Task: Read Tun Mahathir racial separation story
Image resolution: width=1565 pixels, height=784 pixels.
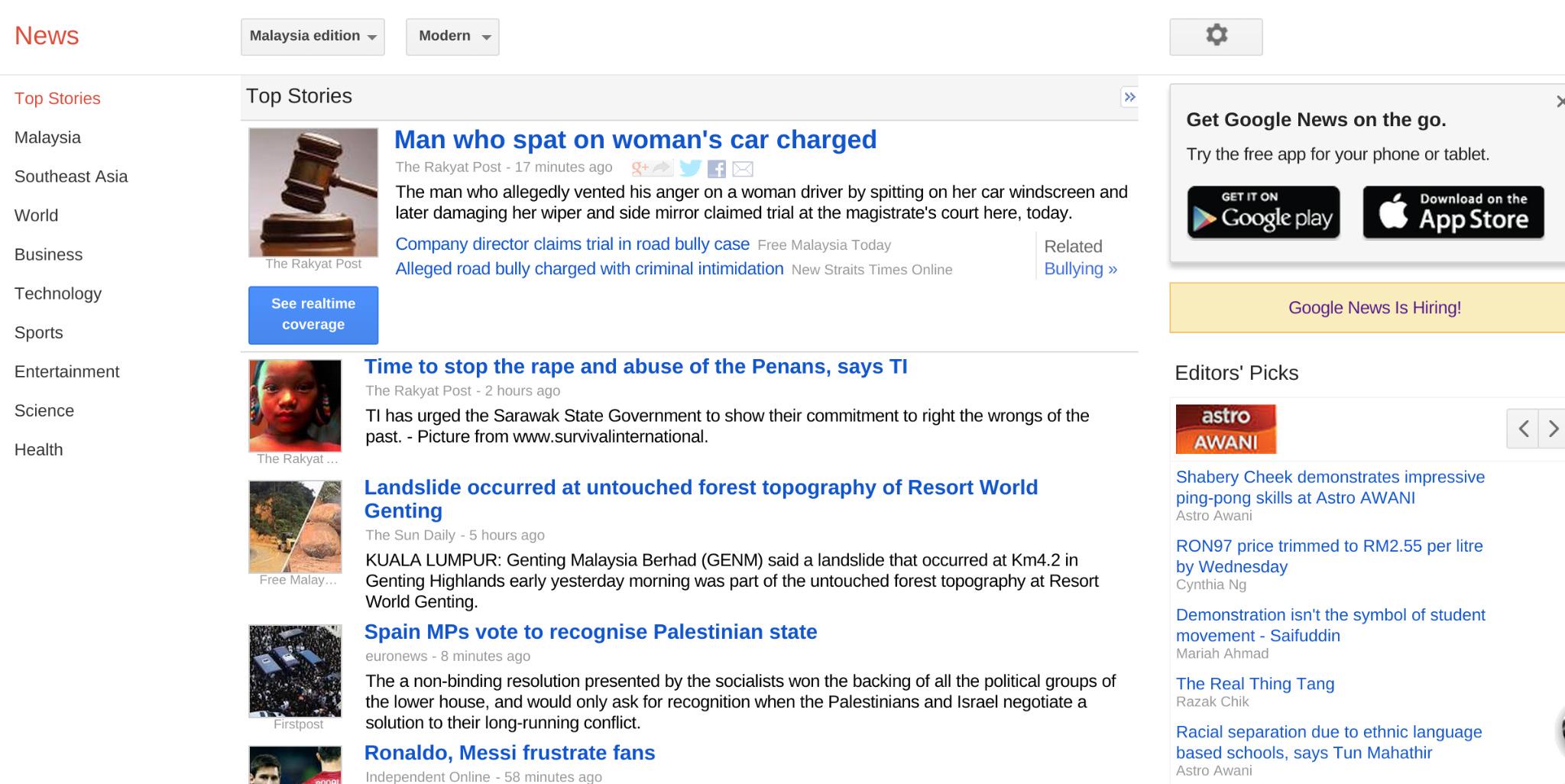Action: point(1329,742)
